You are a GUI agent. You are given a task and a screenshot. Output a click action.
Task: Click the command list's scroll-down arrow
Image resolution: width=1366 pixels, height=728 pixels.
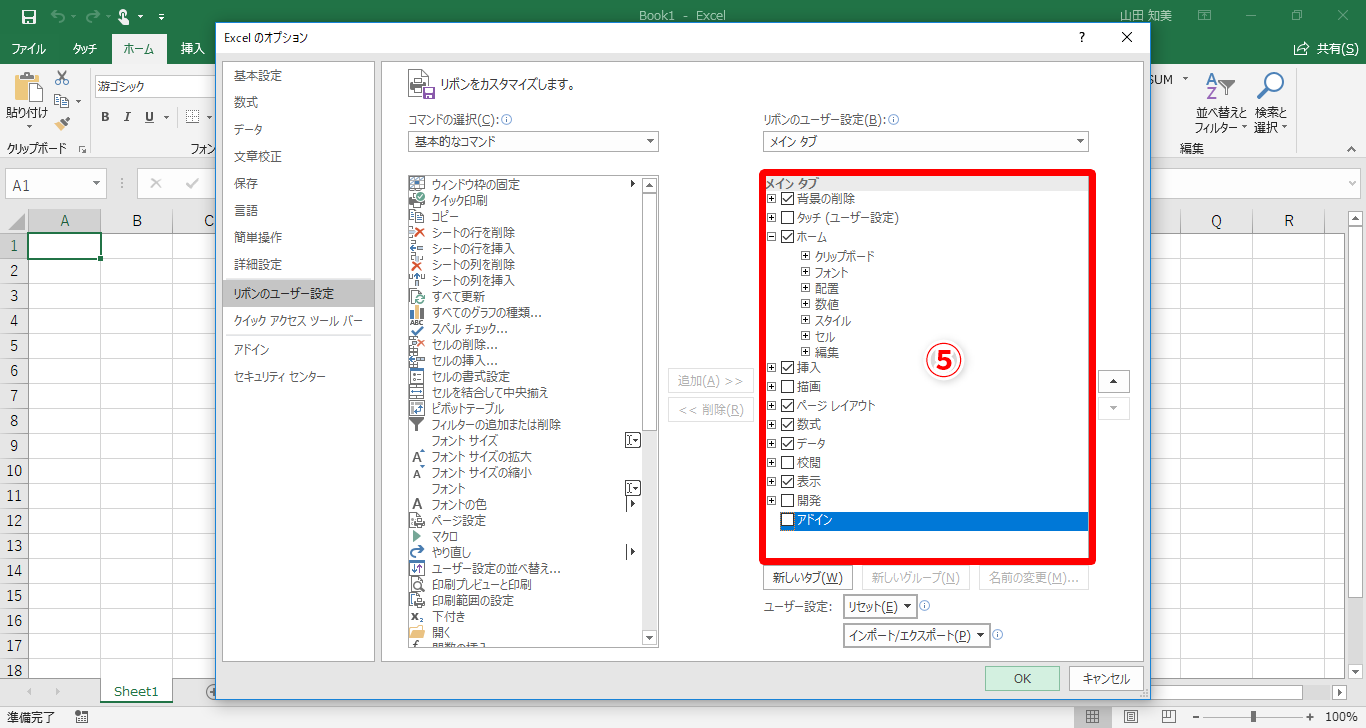[649, 637]
